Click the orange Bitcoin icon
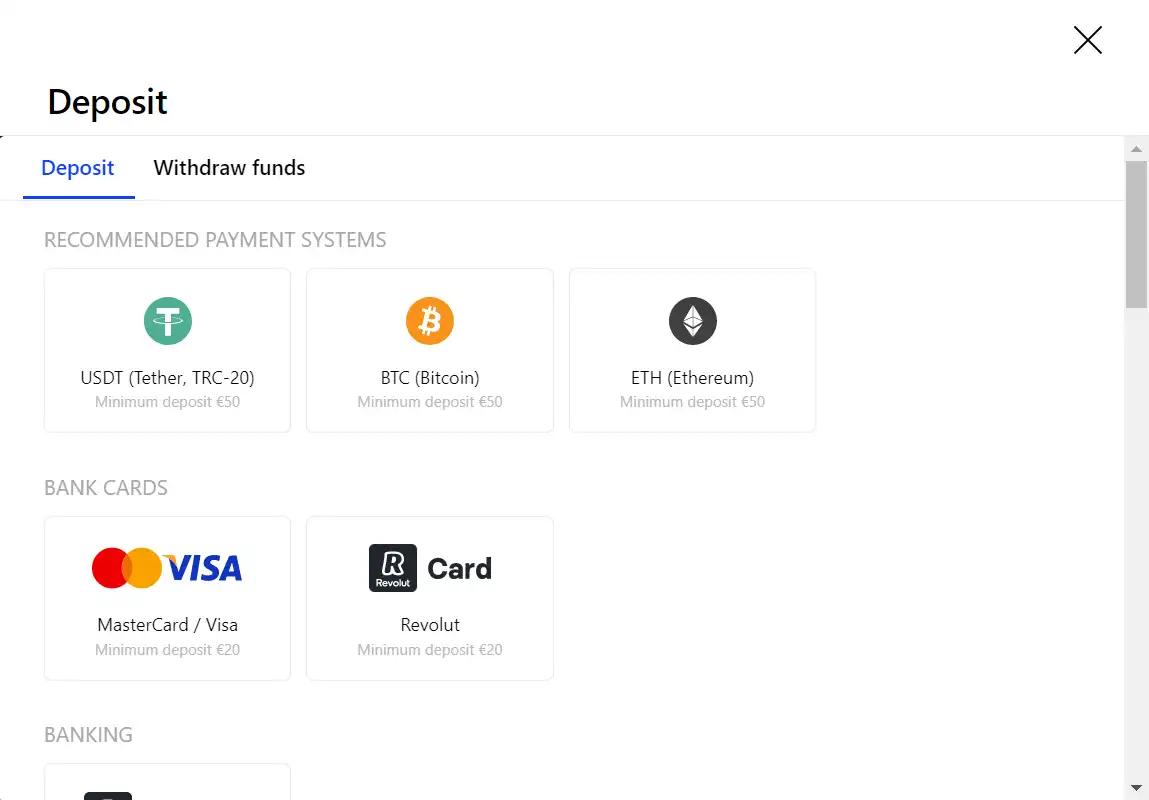This screenshot has width=1149, height=800. (x=430, y=321)
